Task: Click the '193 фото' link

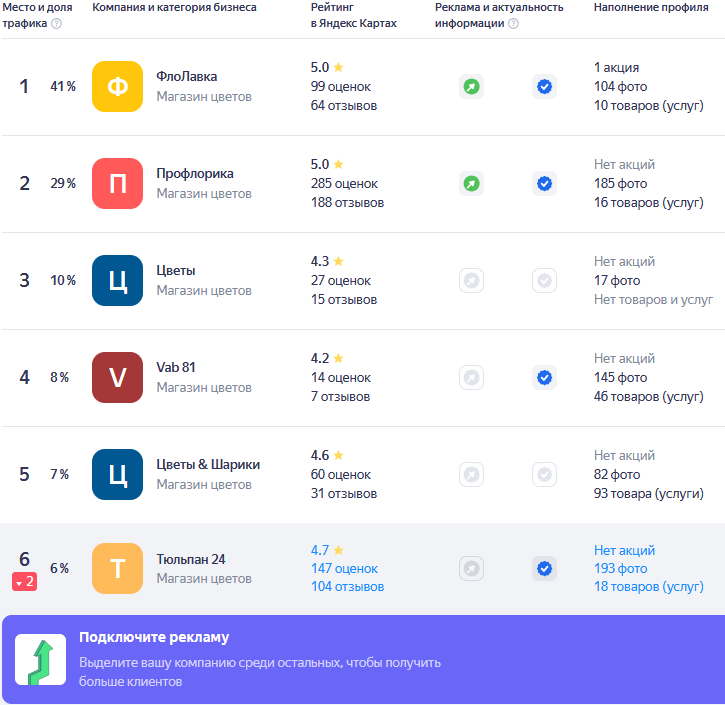Action: click(620, 569)
